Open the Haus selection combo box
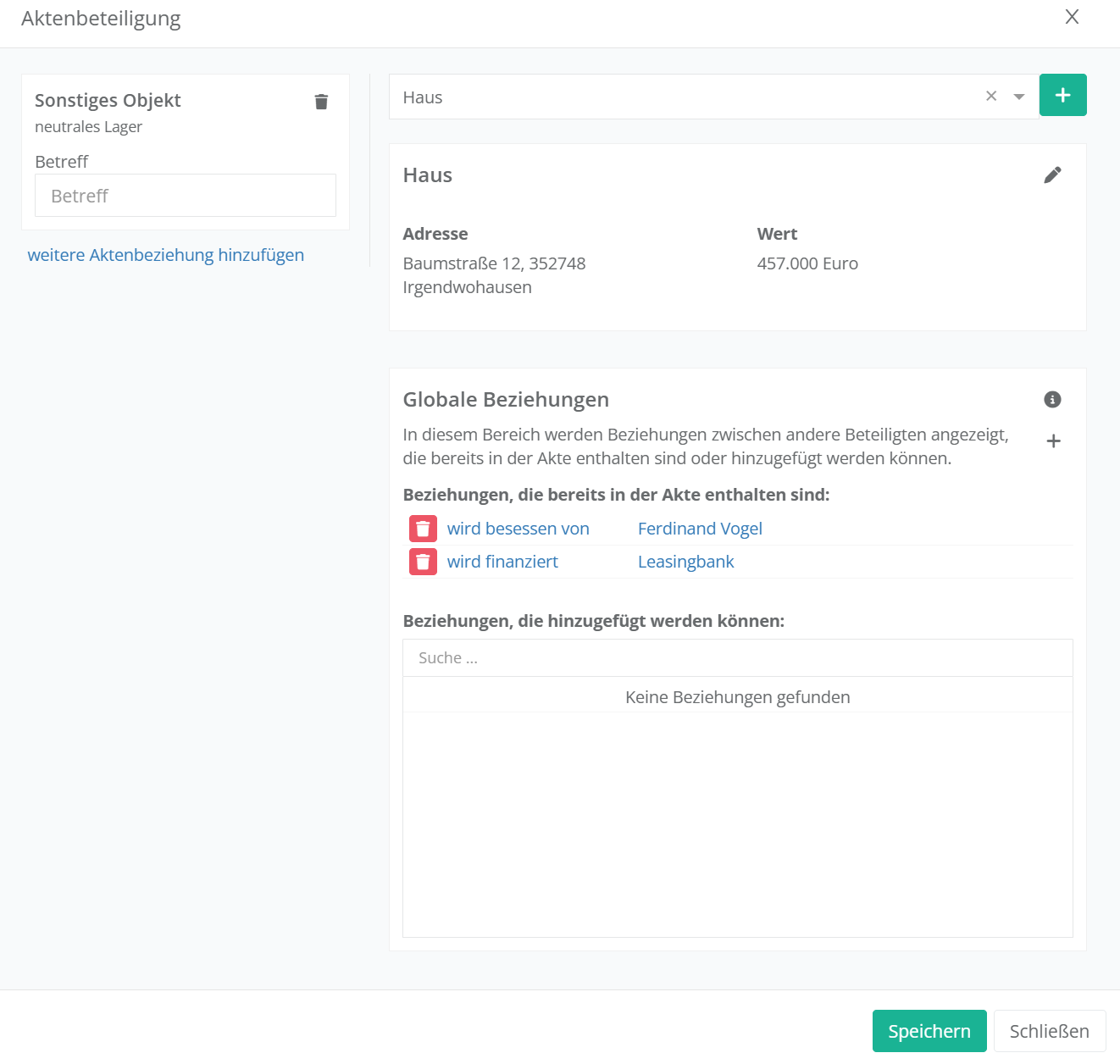The width and height of the screenshot is (1120, 1064). (678, 97)
